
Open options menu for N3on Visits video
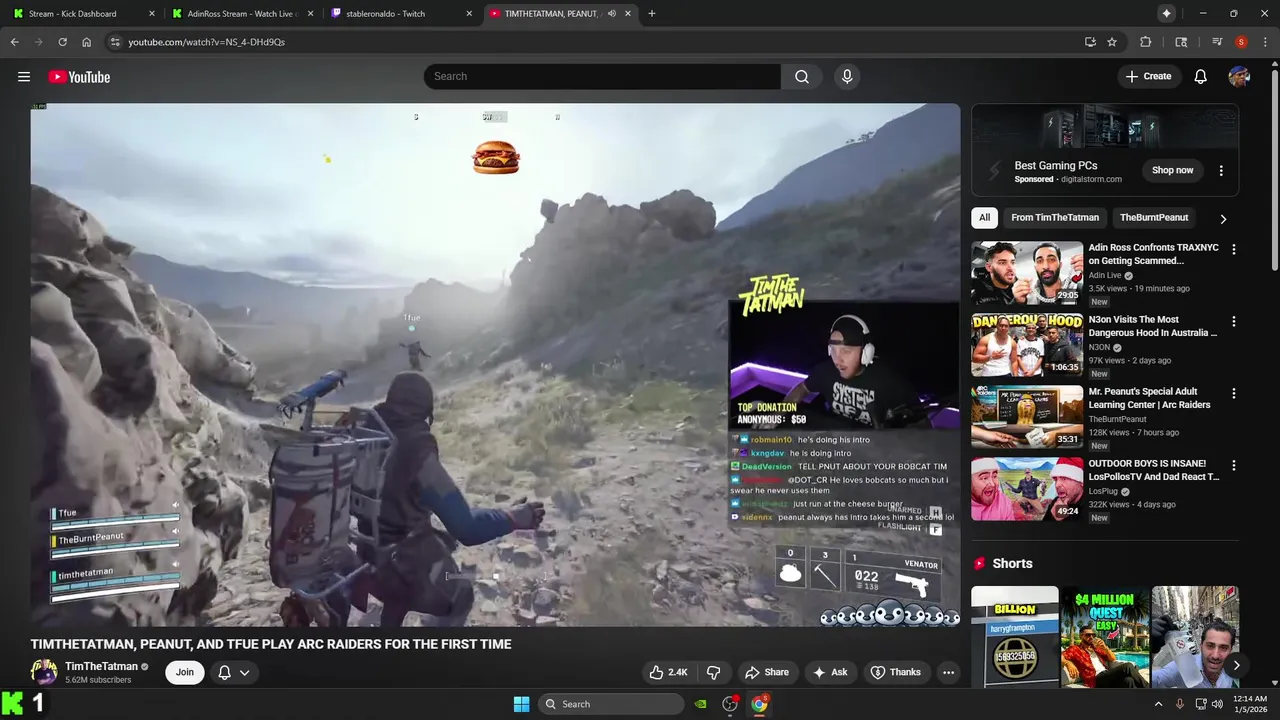coord(1233,322)
